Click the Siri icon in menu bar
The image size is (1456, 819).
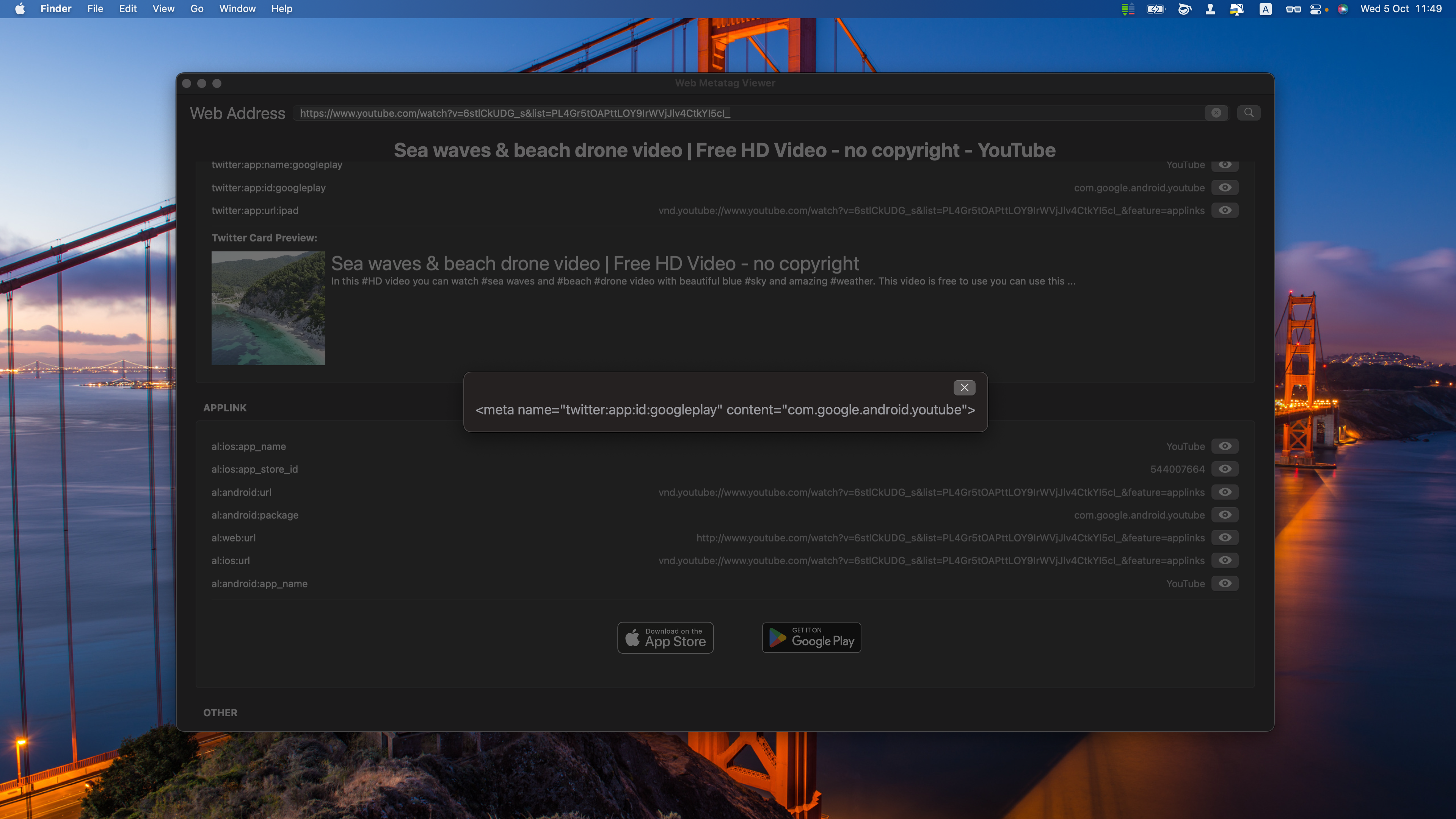[x=1343, y=8]
